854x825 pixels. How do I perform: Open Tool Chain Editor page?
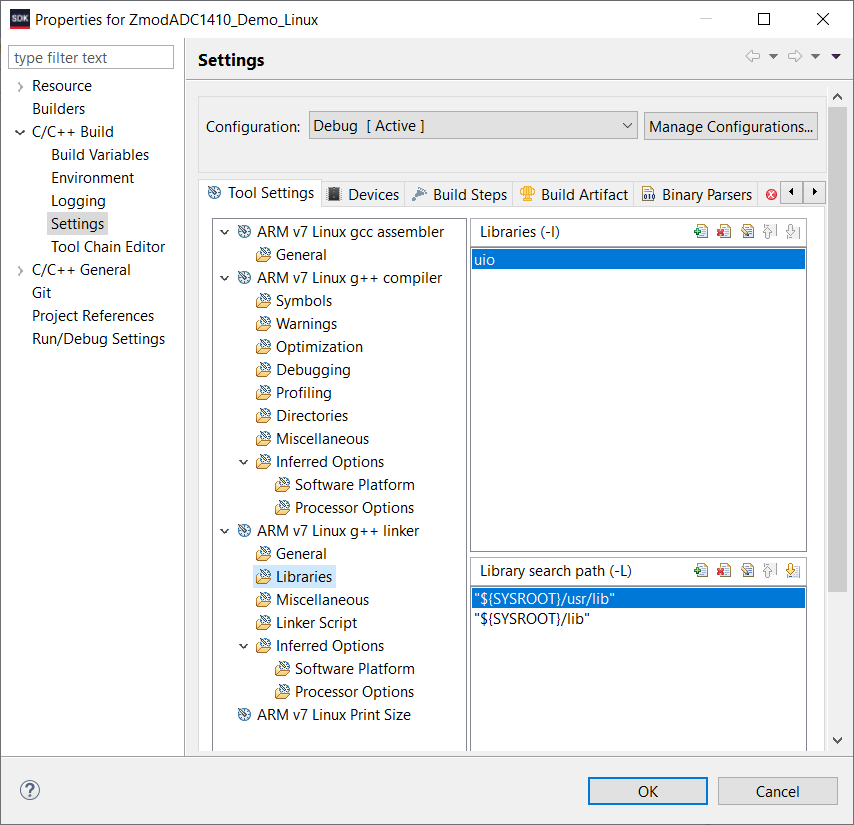pyautogui.click(x=108, y=247)
